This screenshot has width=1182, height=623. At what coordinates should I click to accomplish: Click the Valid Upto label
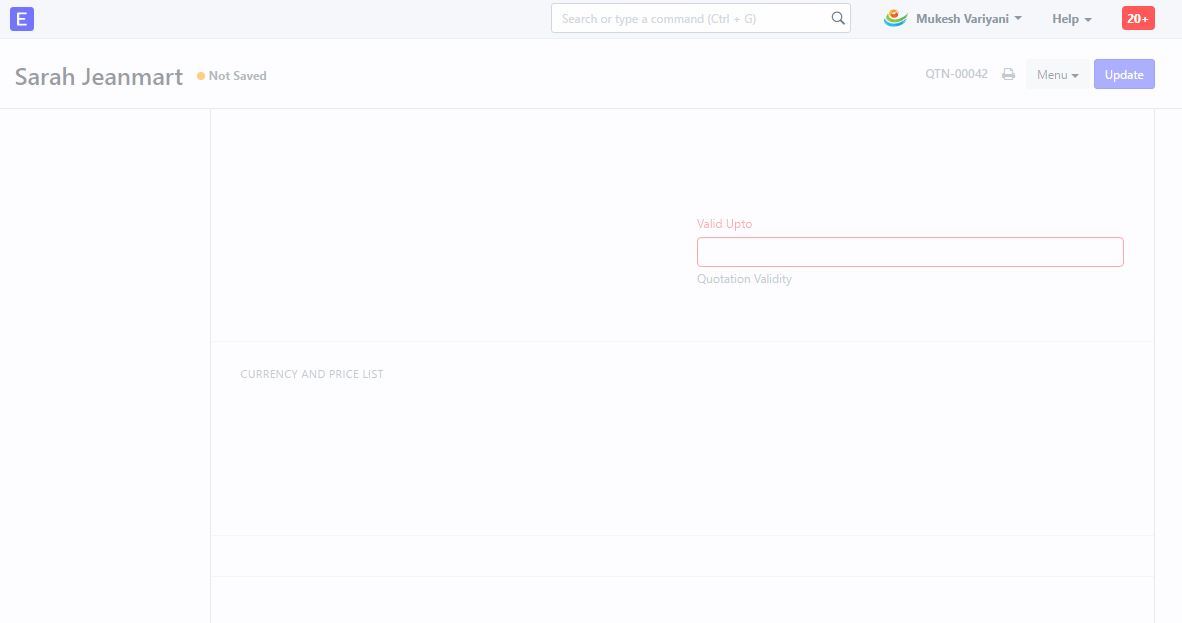pyautogui.click(x=724, y=224)
